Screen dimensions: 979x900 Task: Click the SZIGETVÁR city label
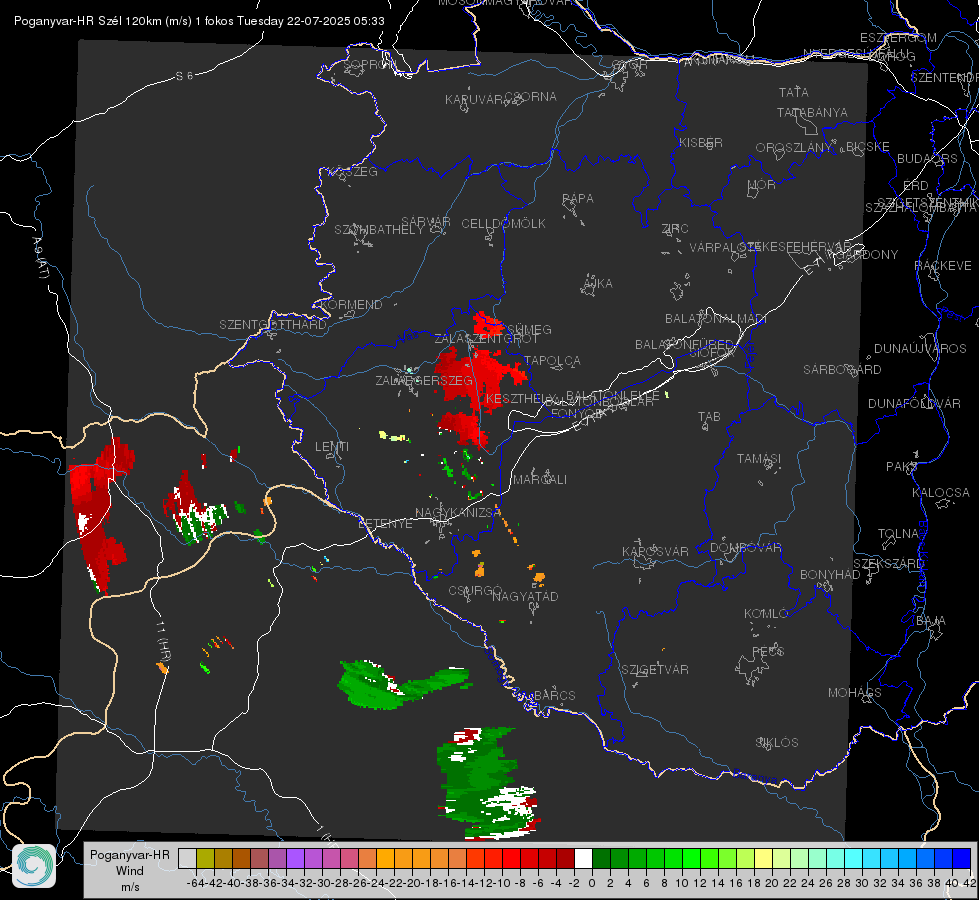point(655,670)
